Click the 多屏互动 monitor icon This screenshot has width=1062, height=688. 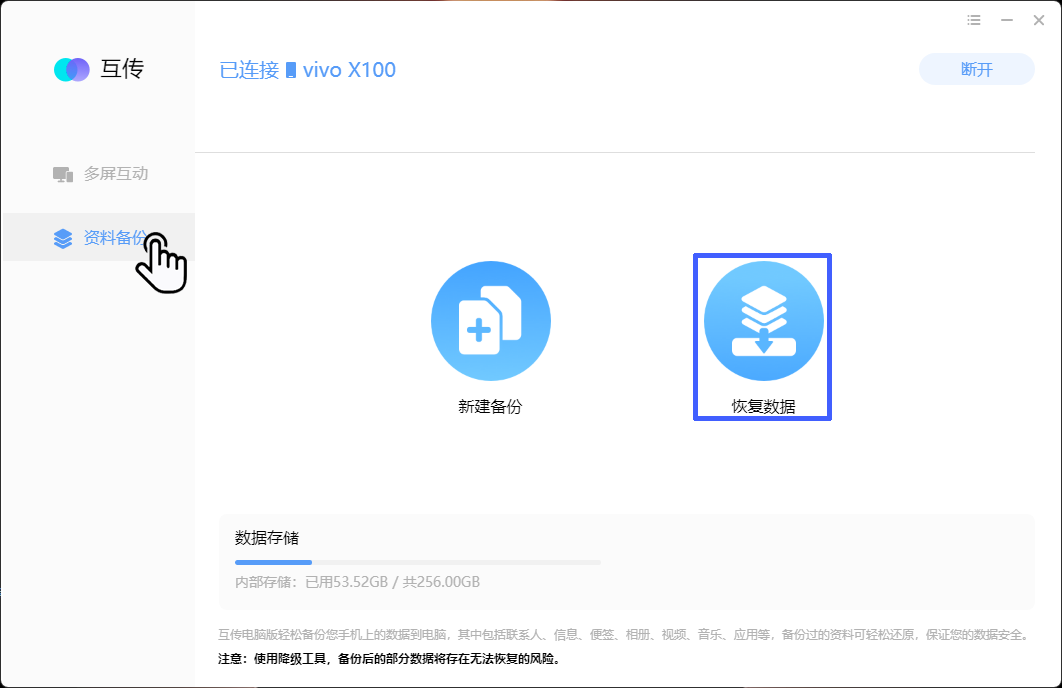[63, 175]
